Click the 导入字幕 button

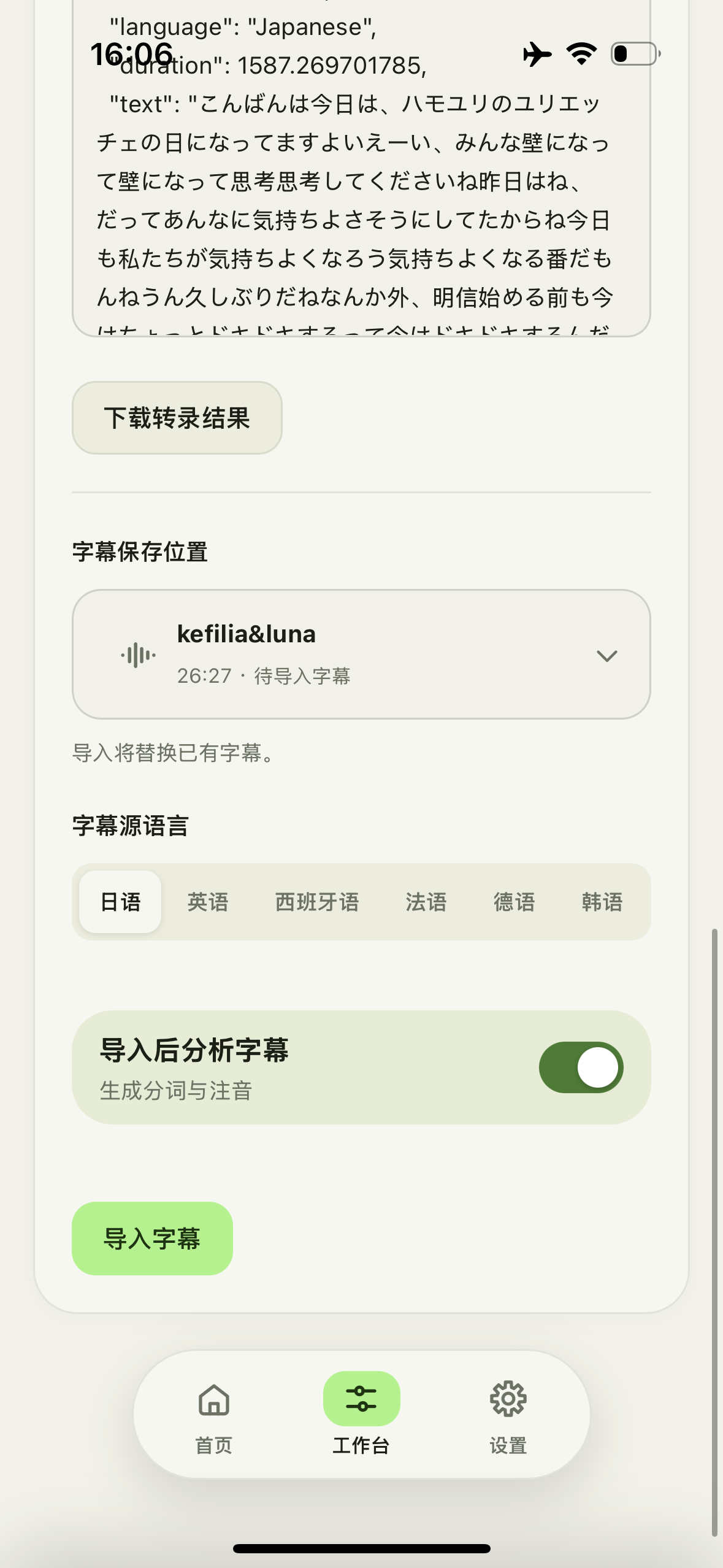(152, 1239)
